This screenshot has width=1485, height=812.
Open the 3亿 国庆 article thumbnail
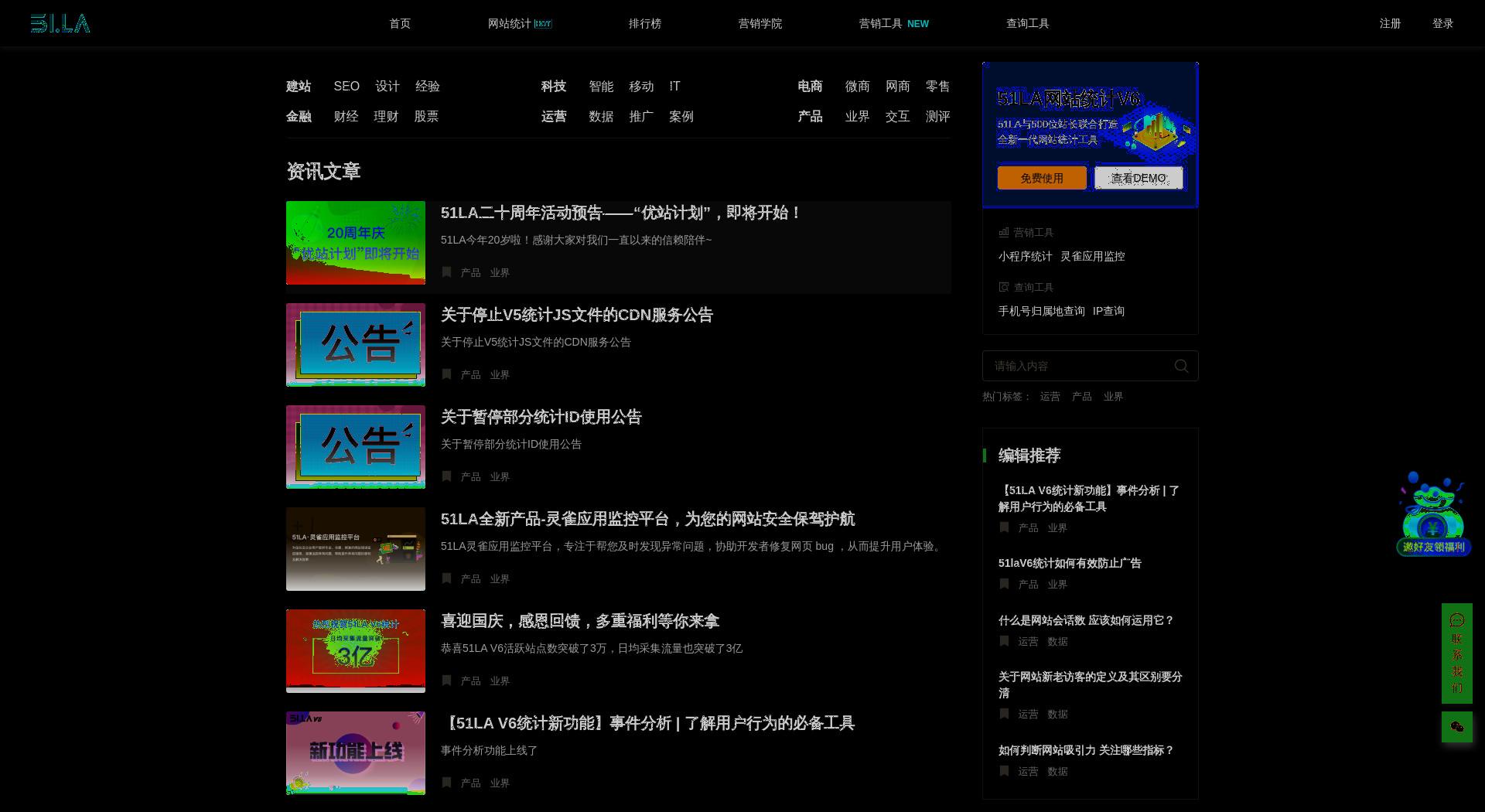point(356,651)
